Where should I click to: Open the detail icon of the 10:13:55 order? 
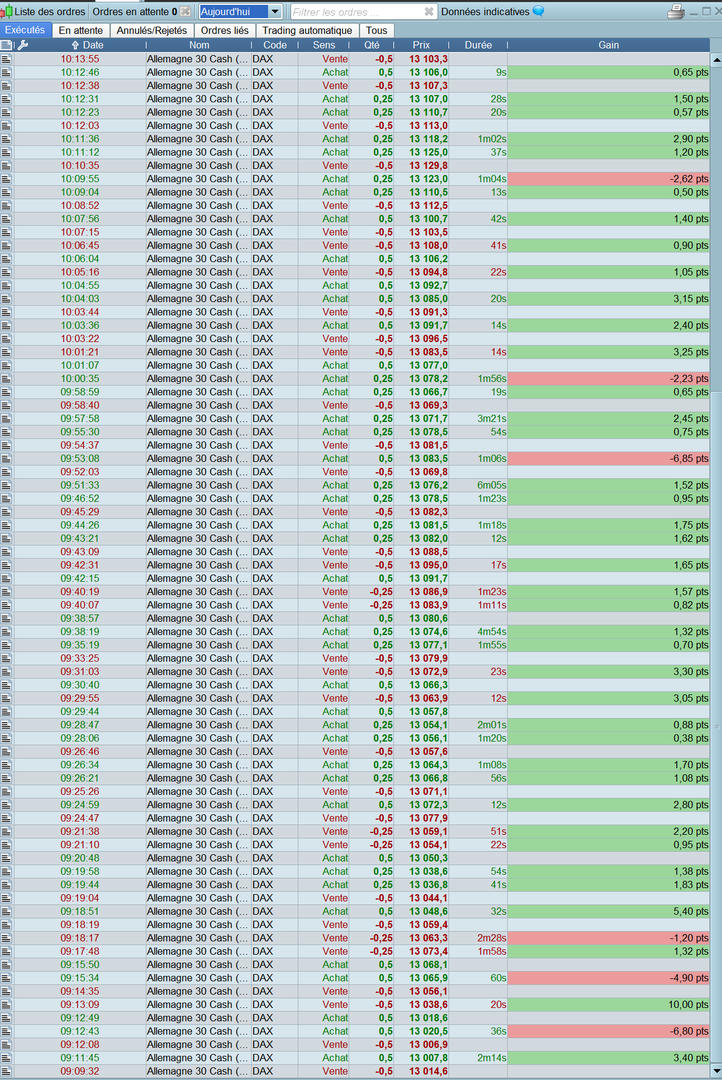click(7, 59)
